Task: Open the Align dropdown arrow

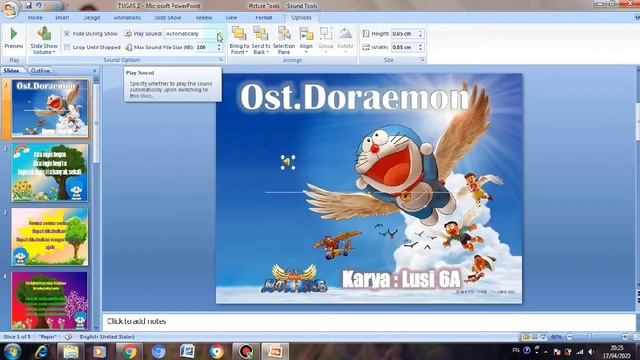Action: coord(306,52)
